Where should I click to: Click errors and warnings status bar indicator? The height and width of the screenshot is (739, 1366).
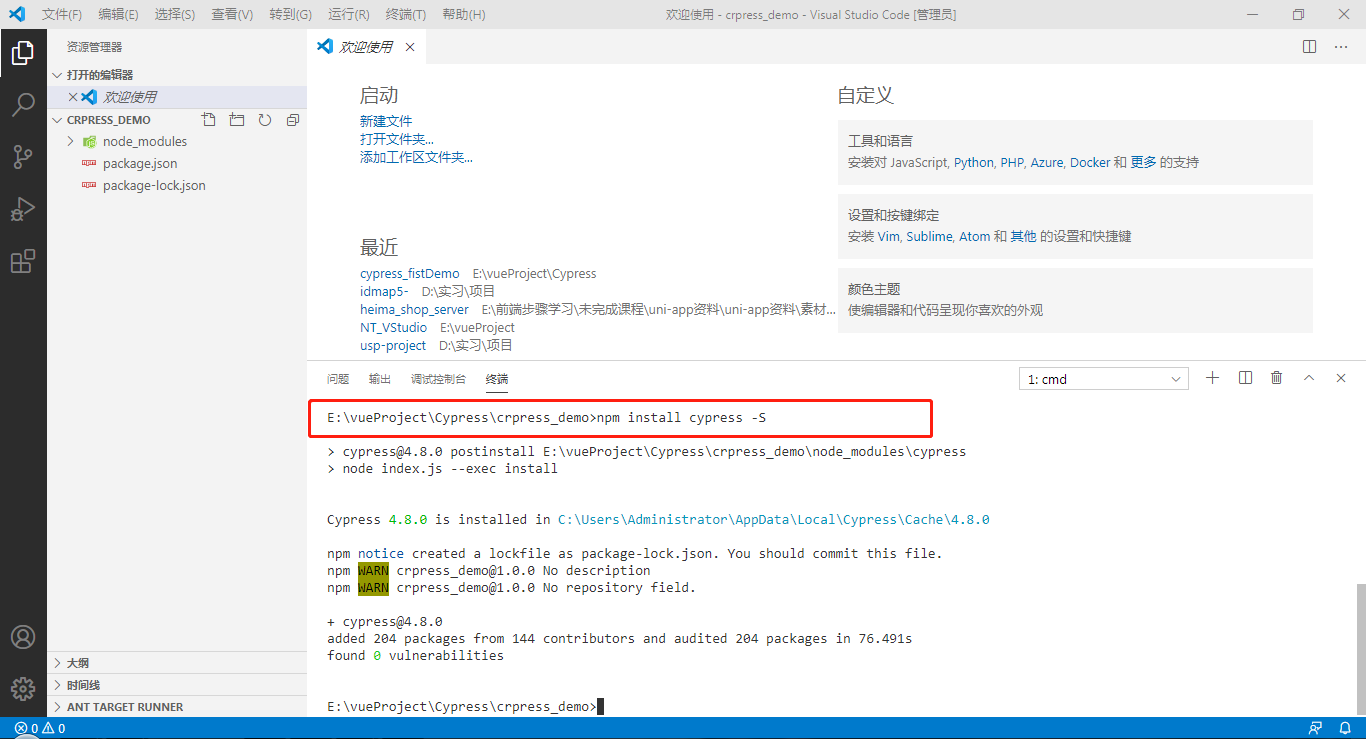[40, 728]
